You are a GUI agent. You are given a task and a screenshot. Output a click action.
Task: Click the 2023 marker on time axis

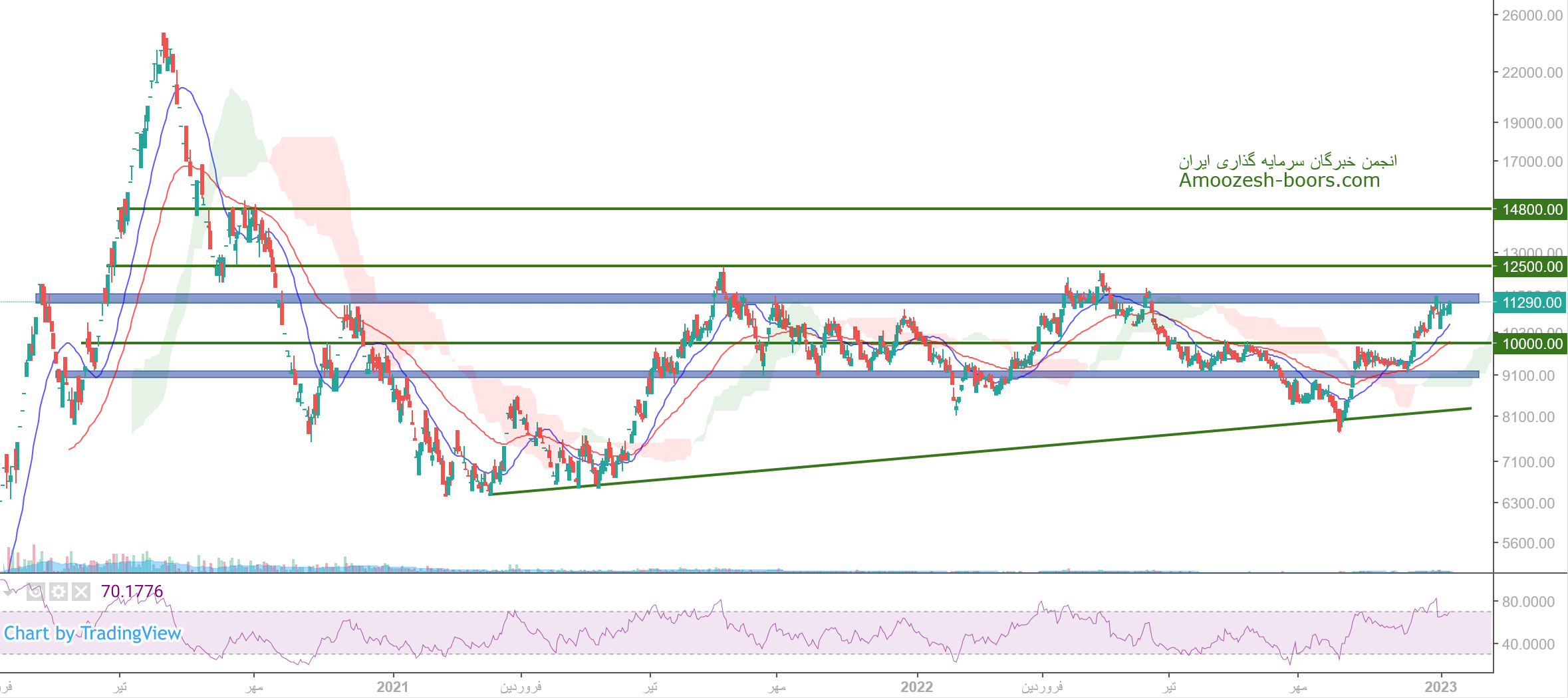click(x=1440, y=687)
